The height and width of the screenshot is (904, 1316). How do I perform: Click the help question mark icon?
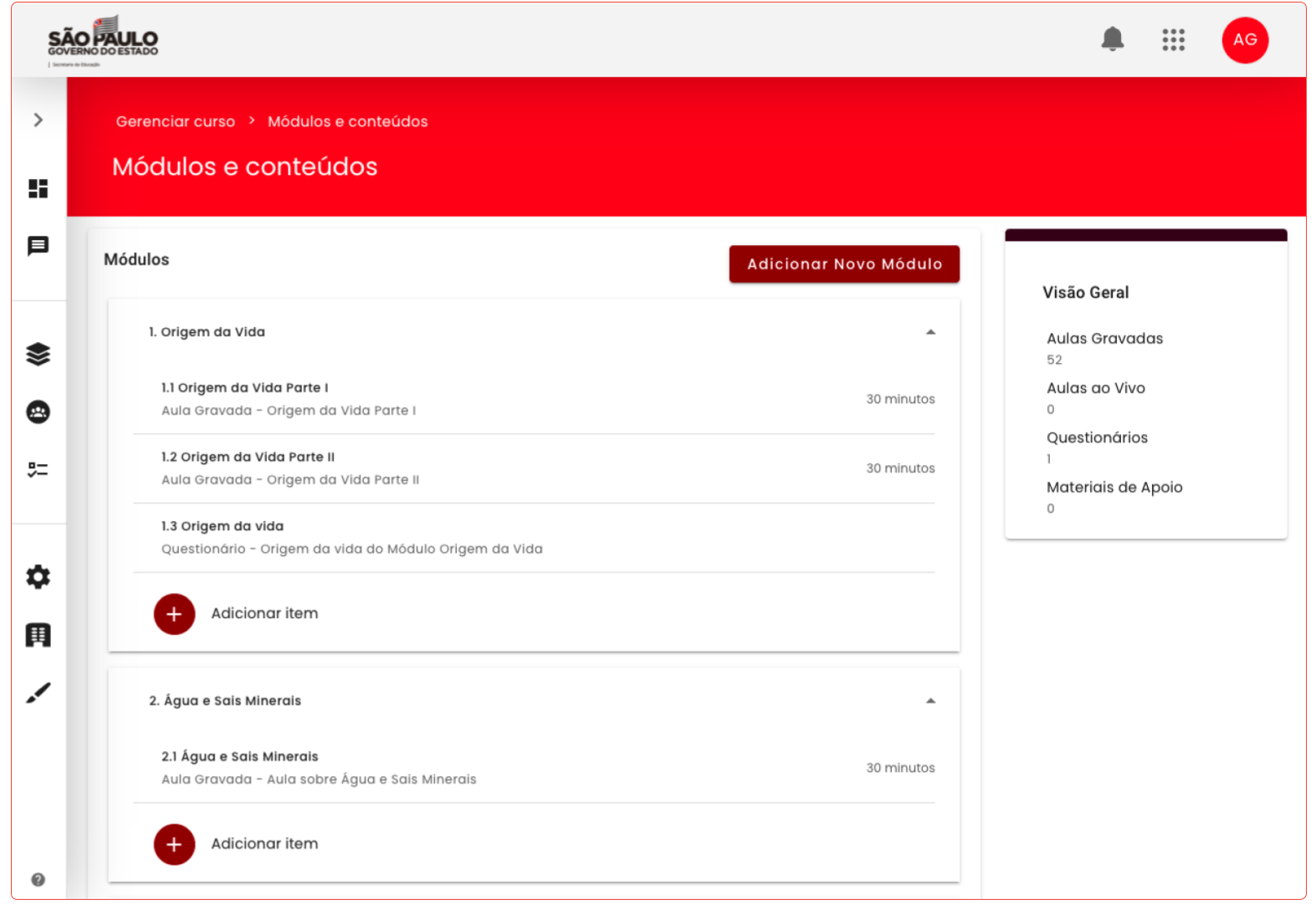(x=38, y=879)
